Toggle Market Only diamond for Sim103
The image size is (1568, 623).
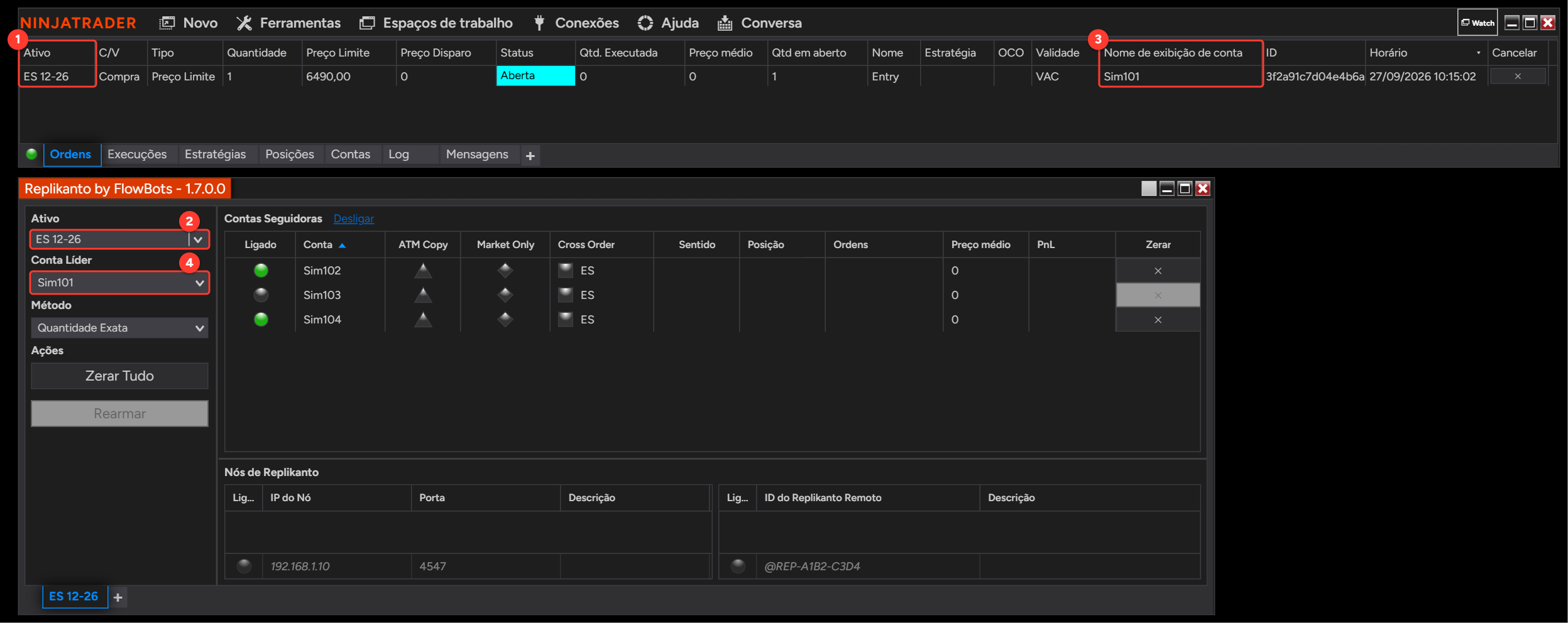pyautogui.click(x=505, y=295)
